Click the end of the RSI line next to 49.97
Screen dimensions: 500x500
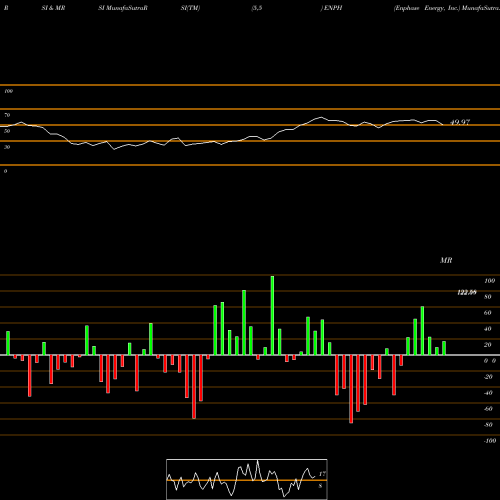[x=443, y=125]
